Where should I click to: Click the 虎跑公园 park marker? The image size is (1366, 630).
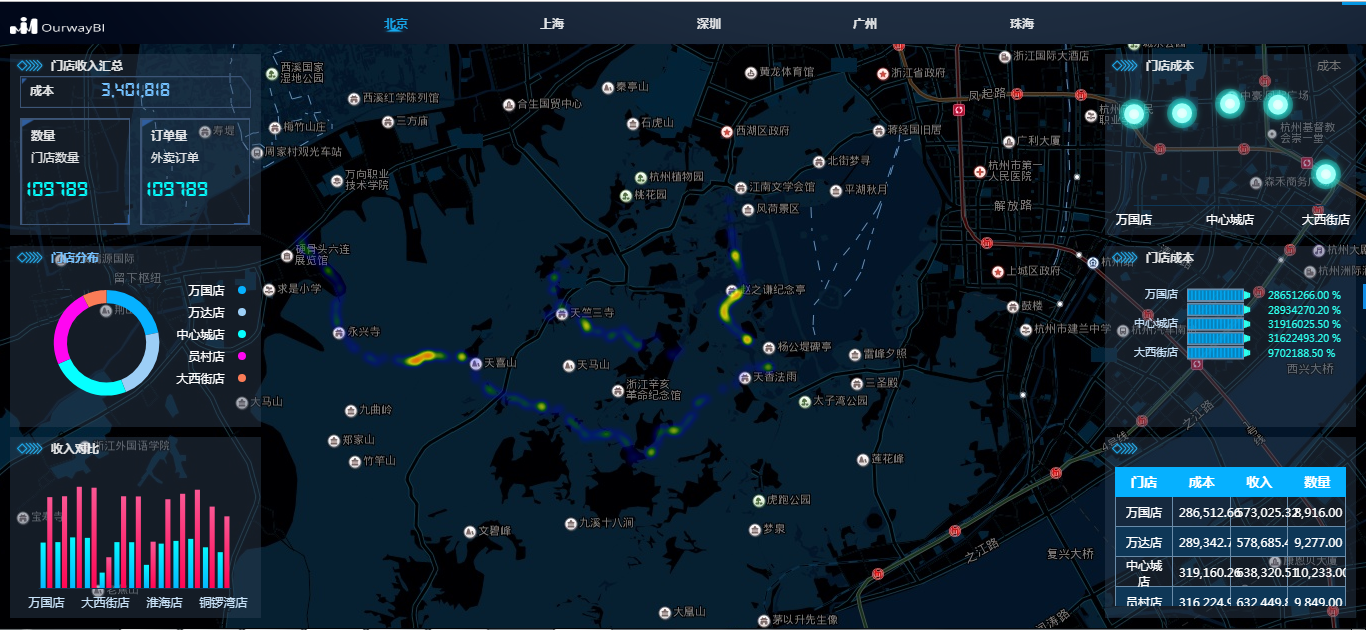[x=758, y=500]
